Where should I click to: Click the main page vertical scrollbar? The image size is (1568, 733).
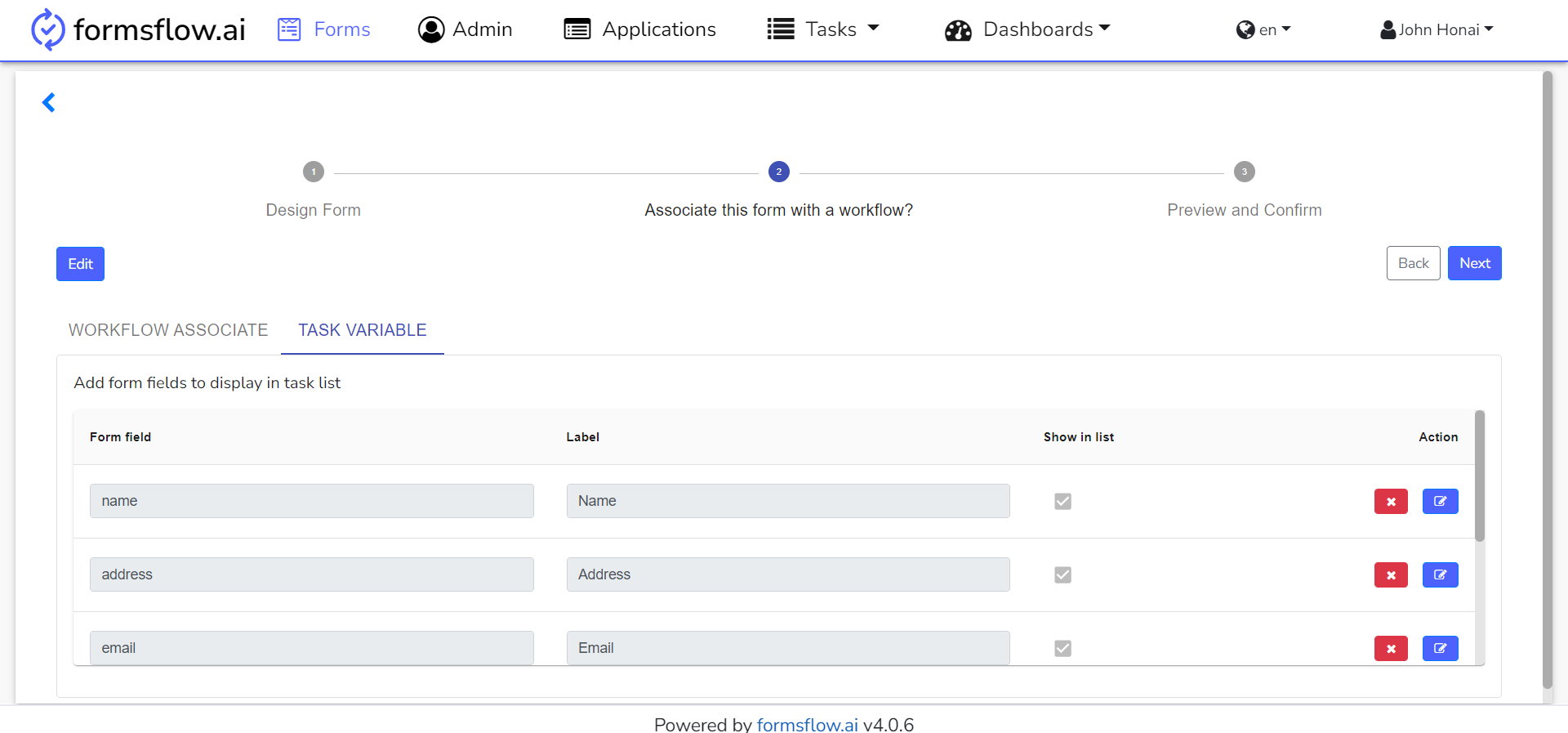pyautogui.click(x=1547, y=380)
